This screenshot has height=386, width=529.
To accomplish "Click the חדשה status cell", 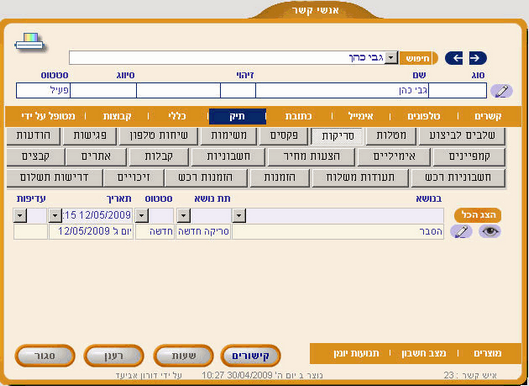I will coord(155,232).
